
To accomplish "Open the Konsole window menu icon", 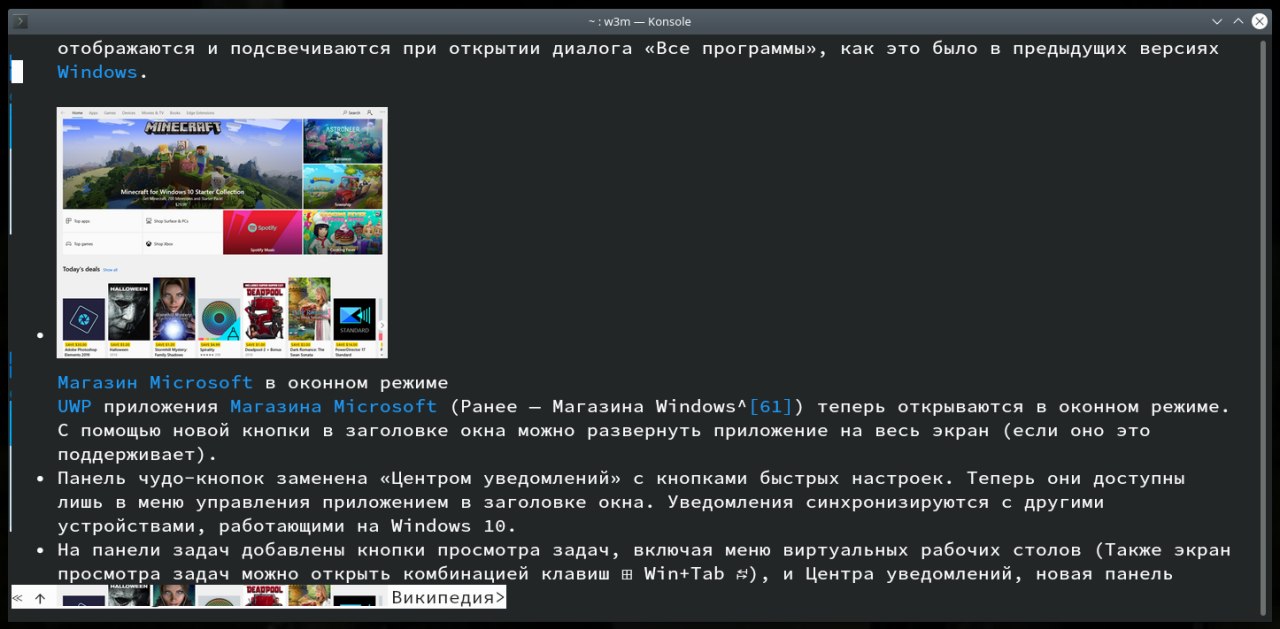I will 22,21.
